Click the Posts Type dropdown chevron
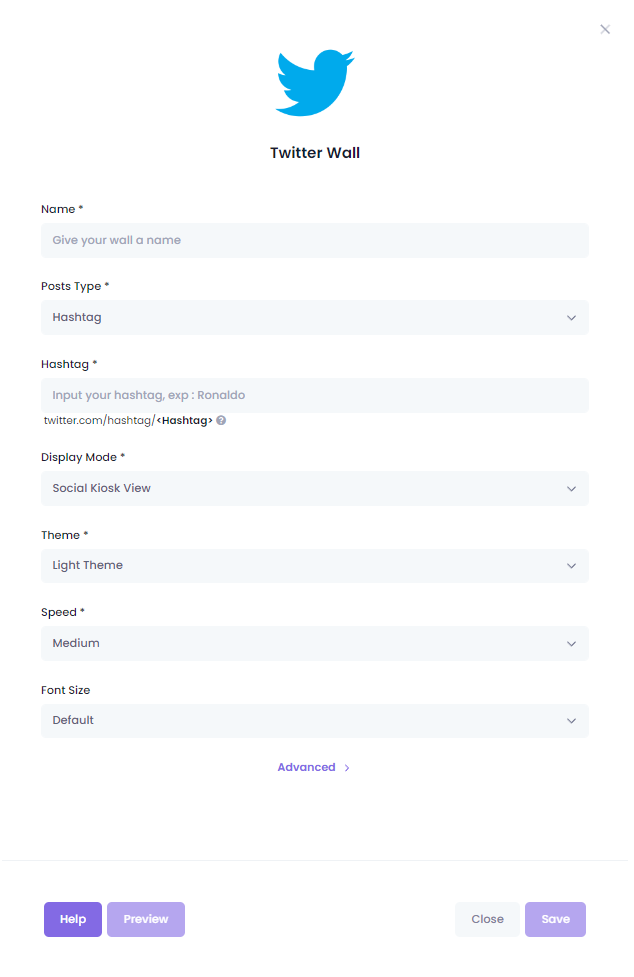Viewport: 634px width, 977px height. tap(571, 318)
